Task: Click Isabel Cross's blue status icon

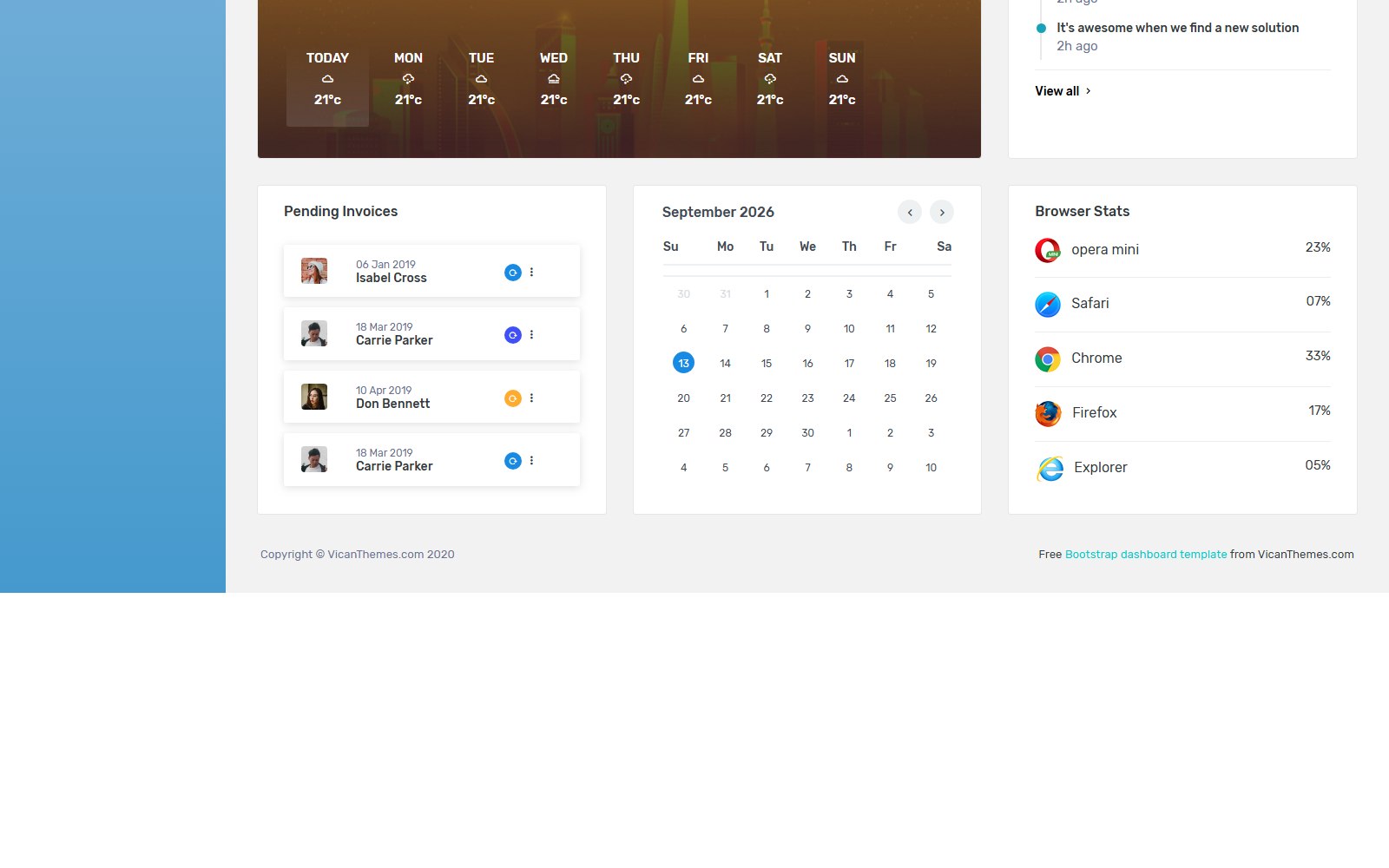Action: (x=513, y=273)
